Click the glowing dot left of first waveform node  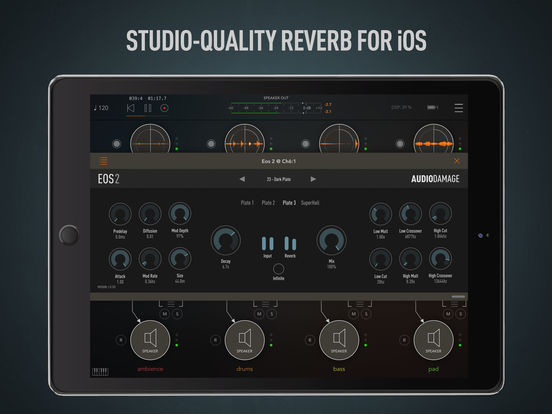point(117,144)
